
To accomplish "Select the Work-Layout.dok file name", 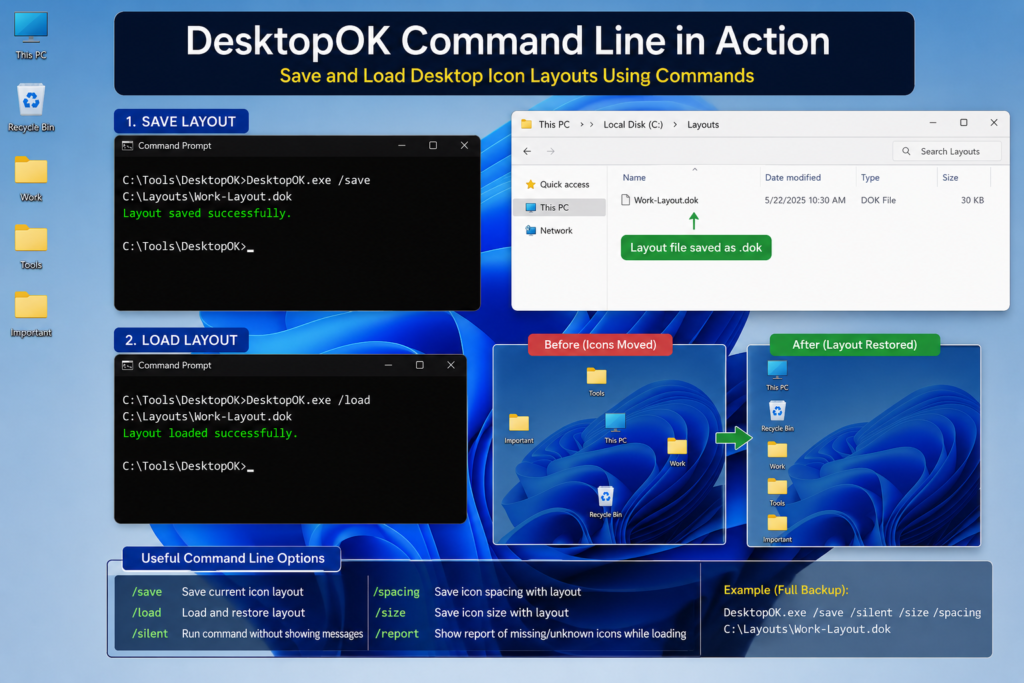I will click(666, 200).
